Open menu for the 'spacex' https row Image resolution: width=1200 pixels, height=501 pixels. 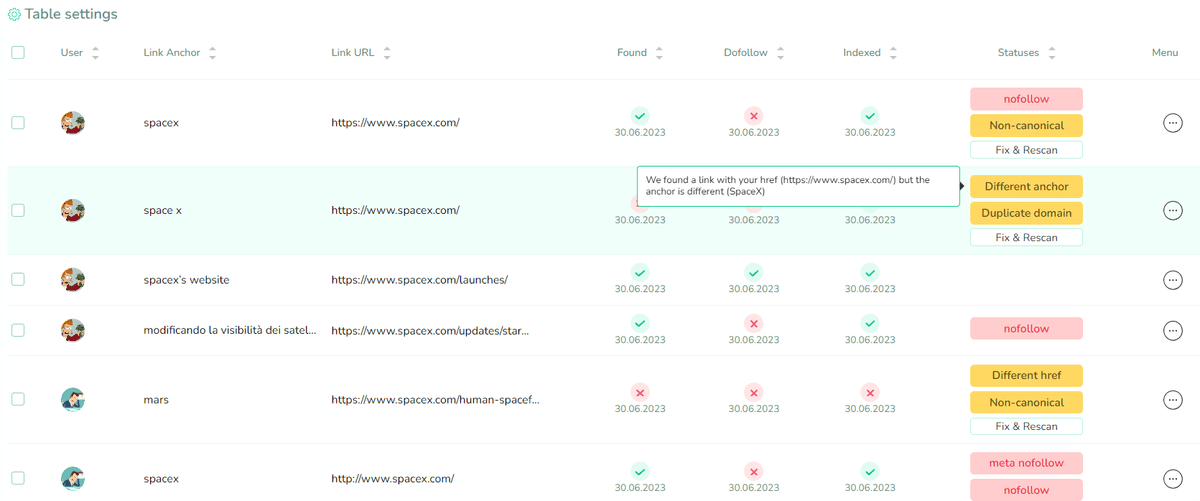click(1173, 123)
